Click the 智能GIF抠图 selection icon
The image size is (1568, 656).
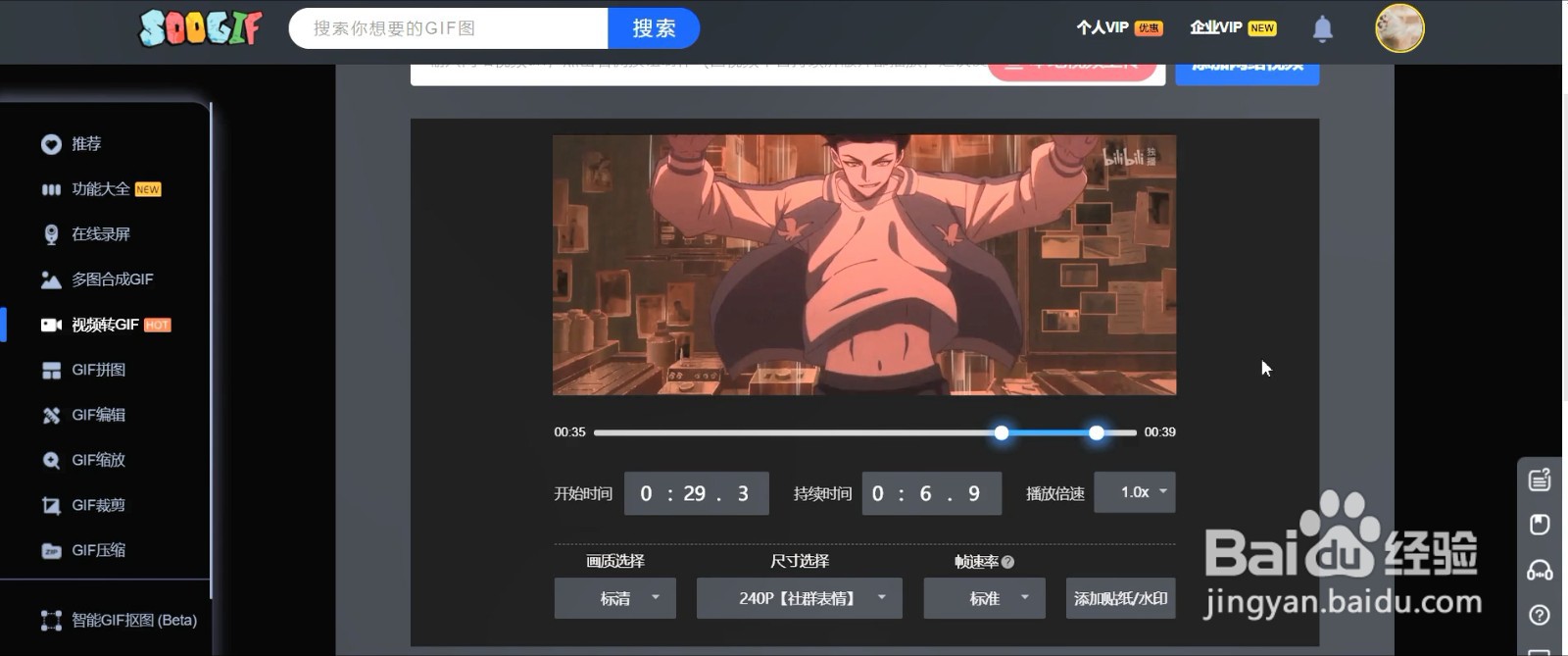[x=51, y=620]
